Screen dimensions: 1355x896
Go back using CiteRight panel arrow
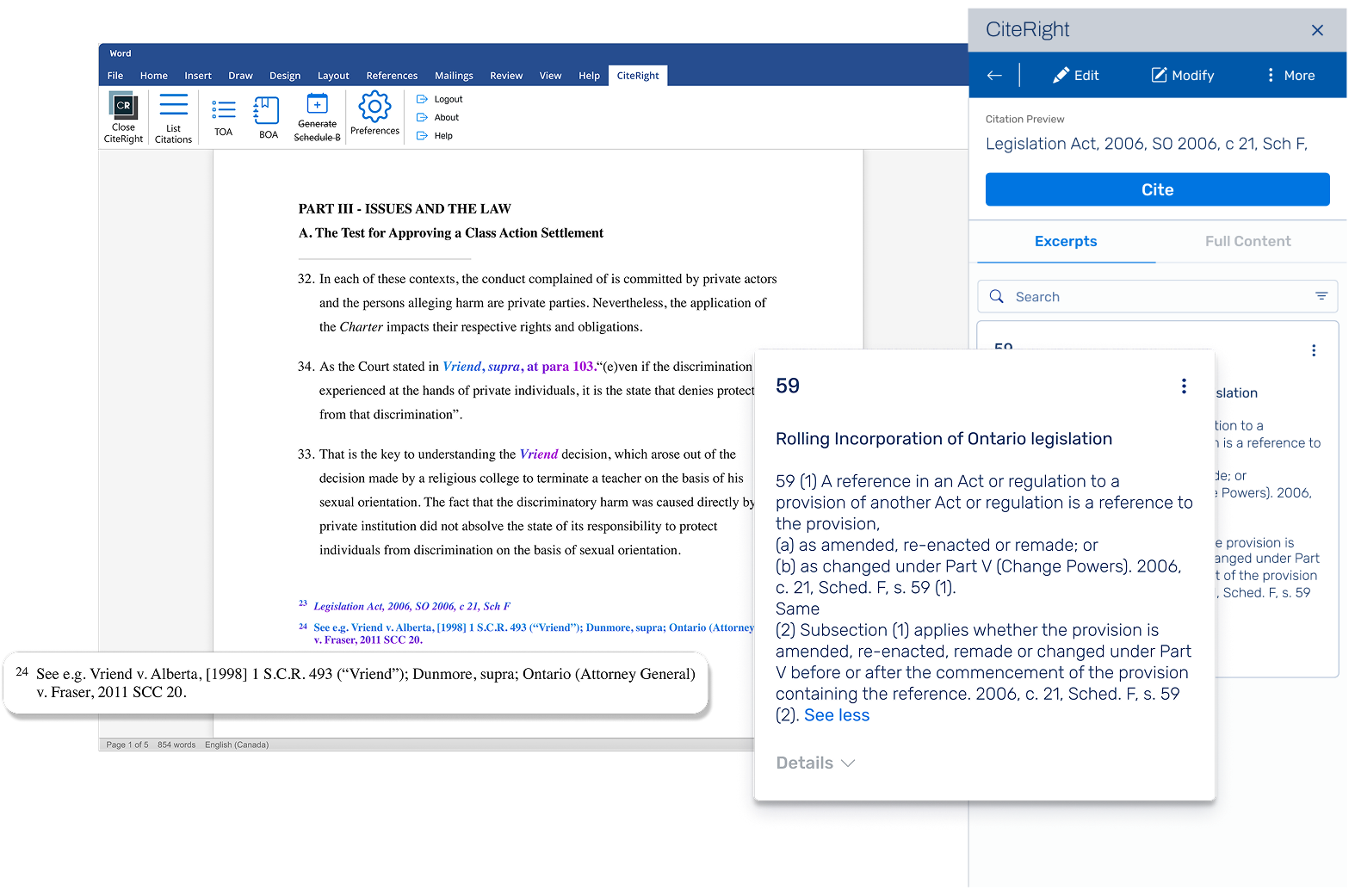coord(994,75)
